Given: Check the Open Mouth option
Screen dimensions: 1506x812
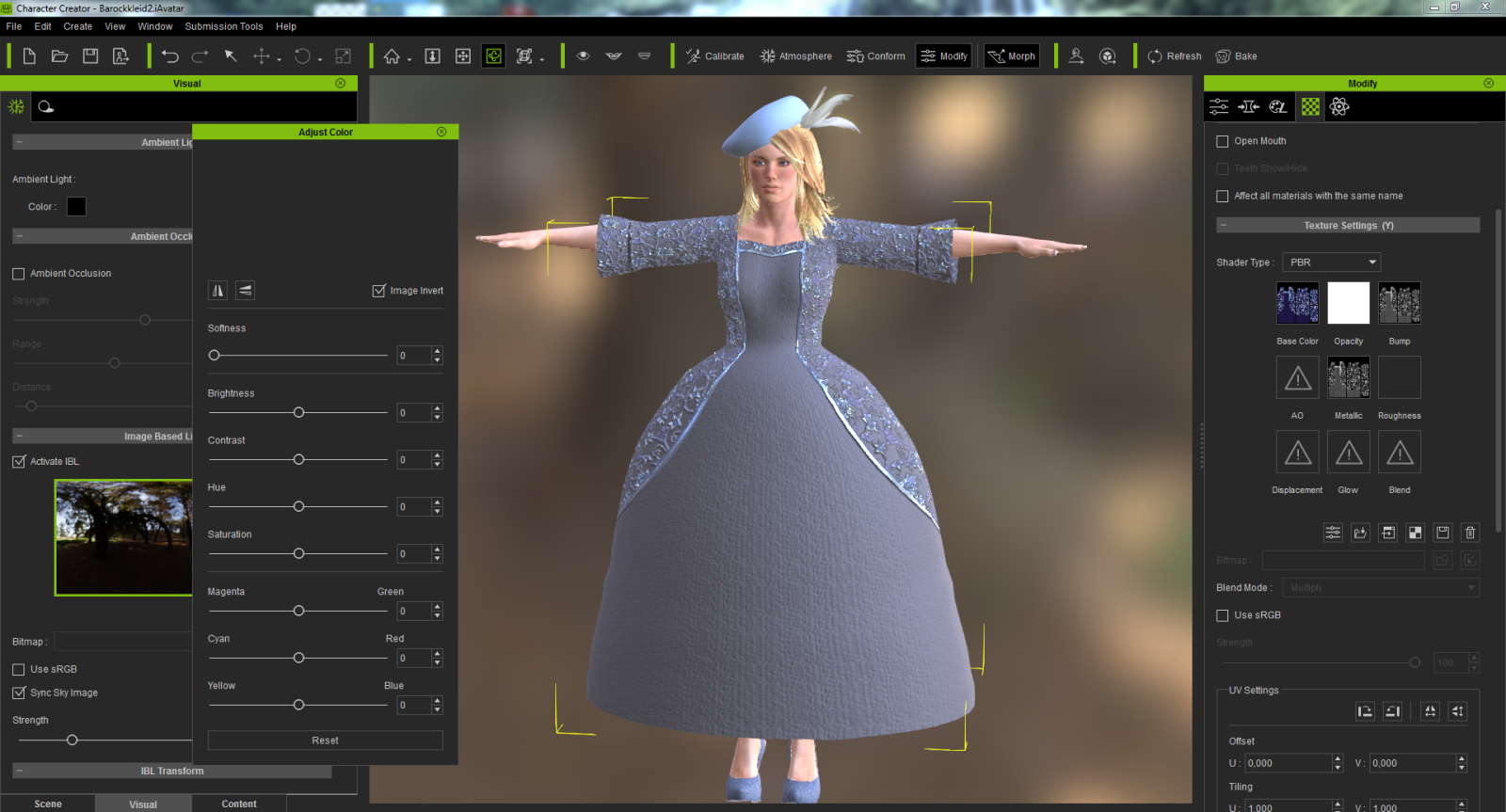Looking at the screenshot, I should pos(1223,141).
